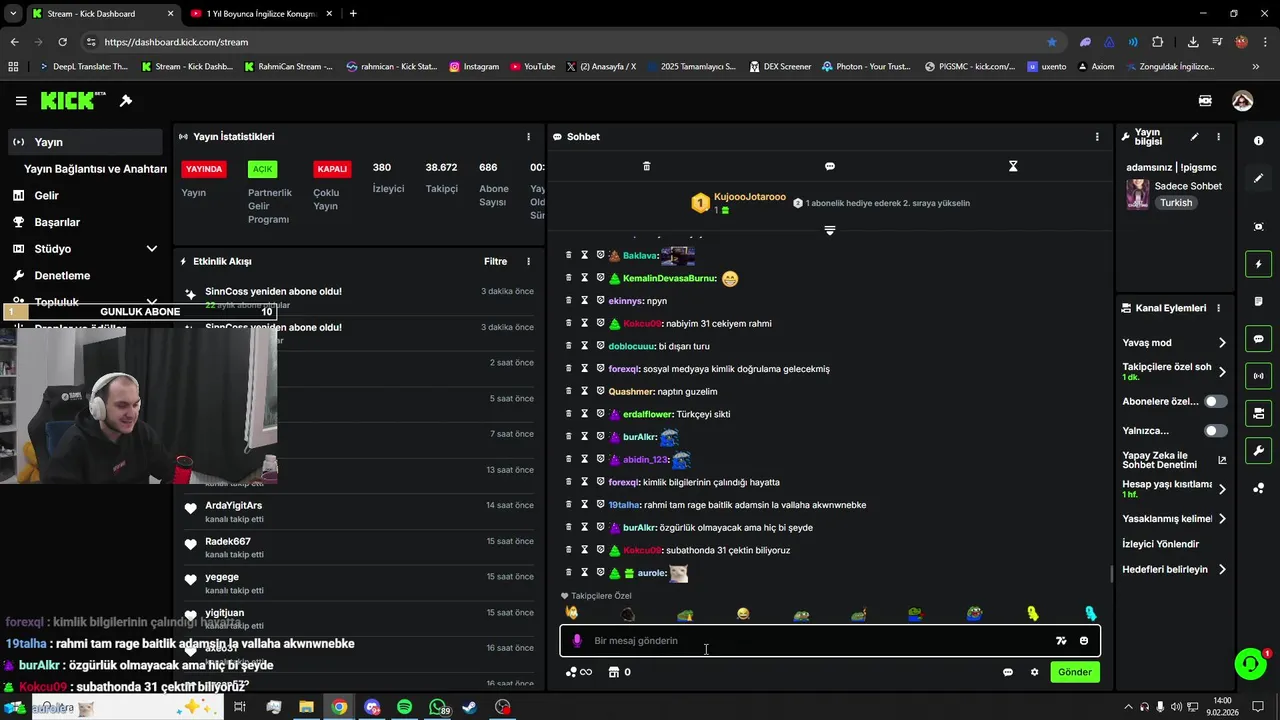This screenshot has height=720, width=1280.
Task: Click the user avatar in top right
Action: 1242,101
